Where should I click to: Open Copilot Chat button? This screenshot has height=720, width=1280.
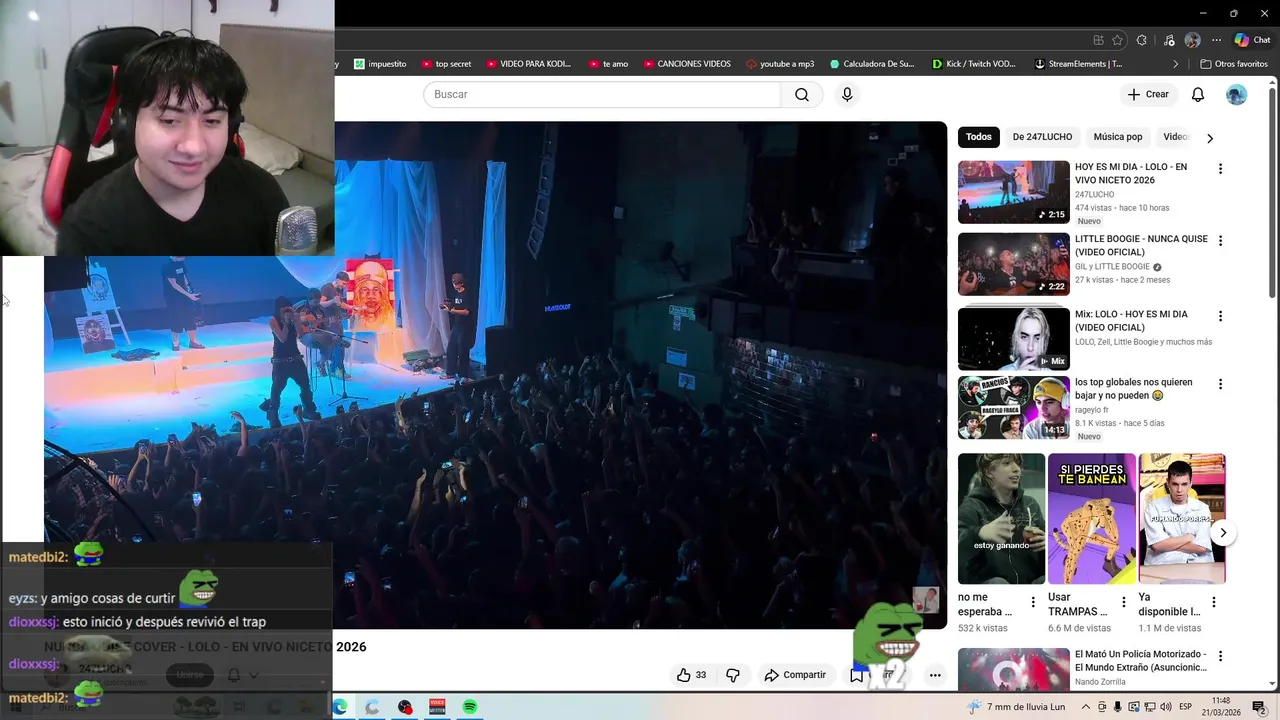1253,40
